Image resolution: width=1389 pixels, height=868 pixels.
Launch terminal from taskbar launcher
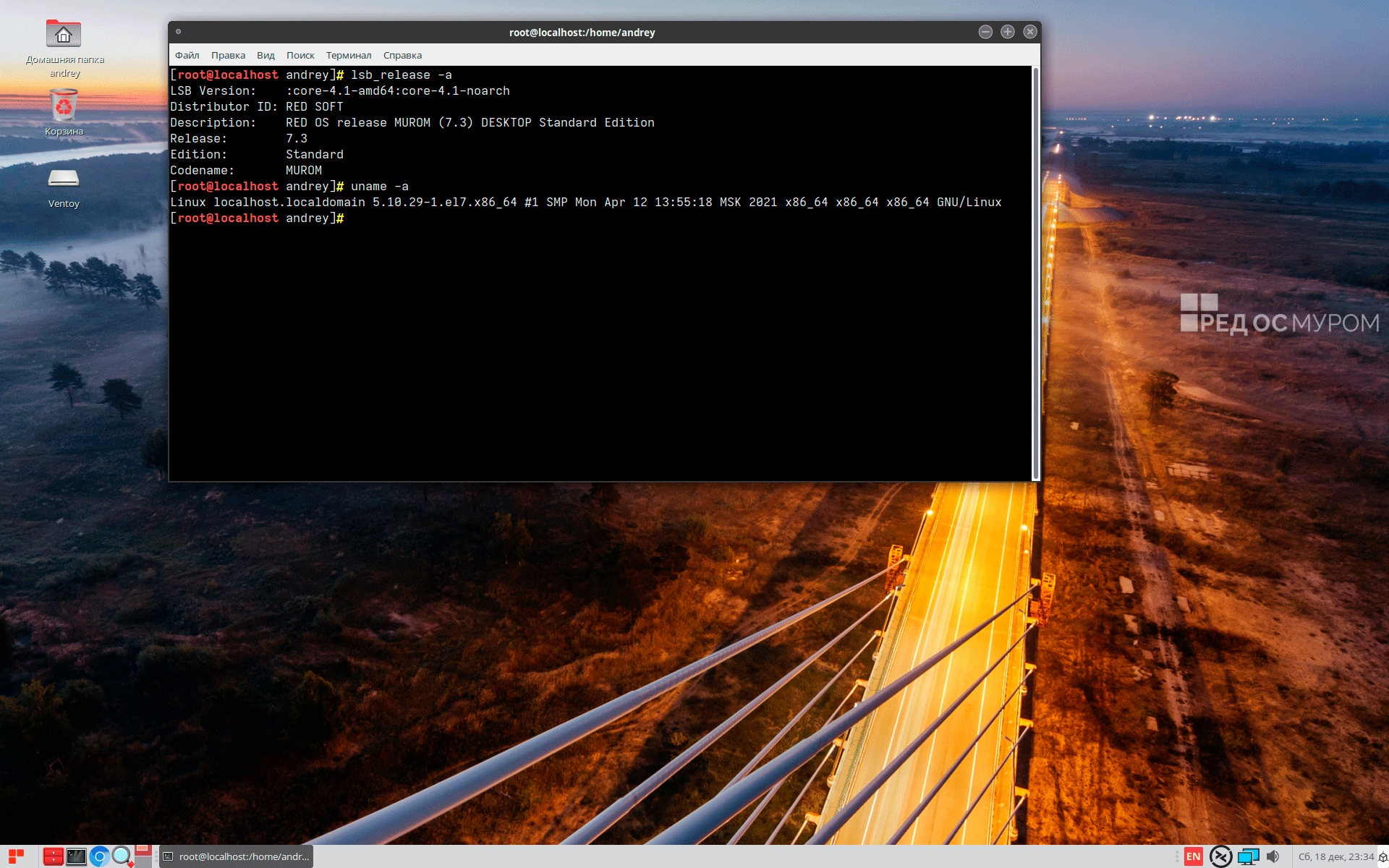pos(76,856)
